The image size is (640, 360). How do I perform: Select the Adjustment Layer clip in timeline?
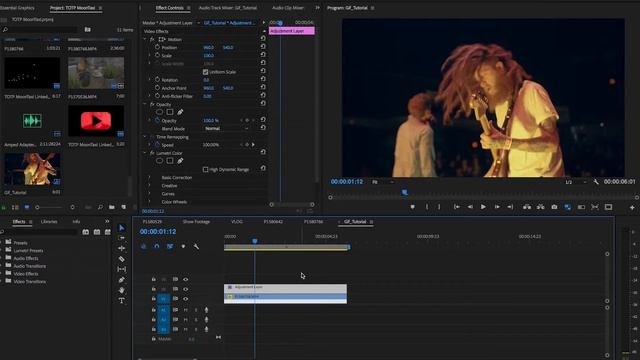pyautogui.click(x=285, y=288)
